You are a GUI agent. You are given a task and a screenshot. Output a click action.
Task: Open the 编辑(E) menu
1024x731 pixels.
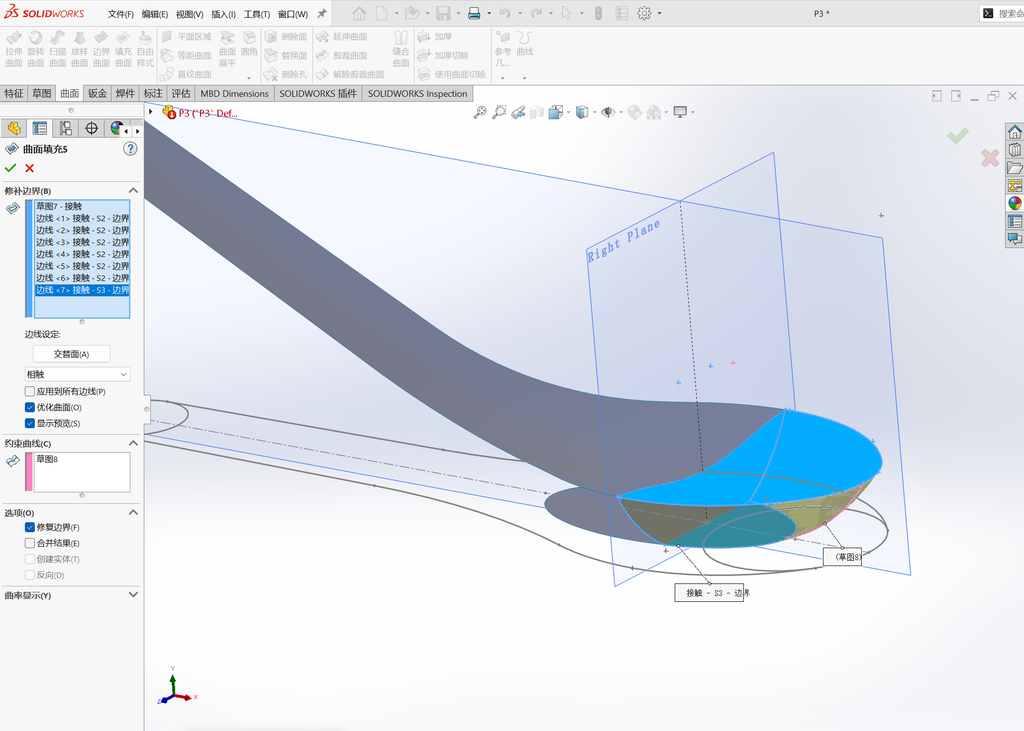point(155,14)
